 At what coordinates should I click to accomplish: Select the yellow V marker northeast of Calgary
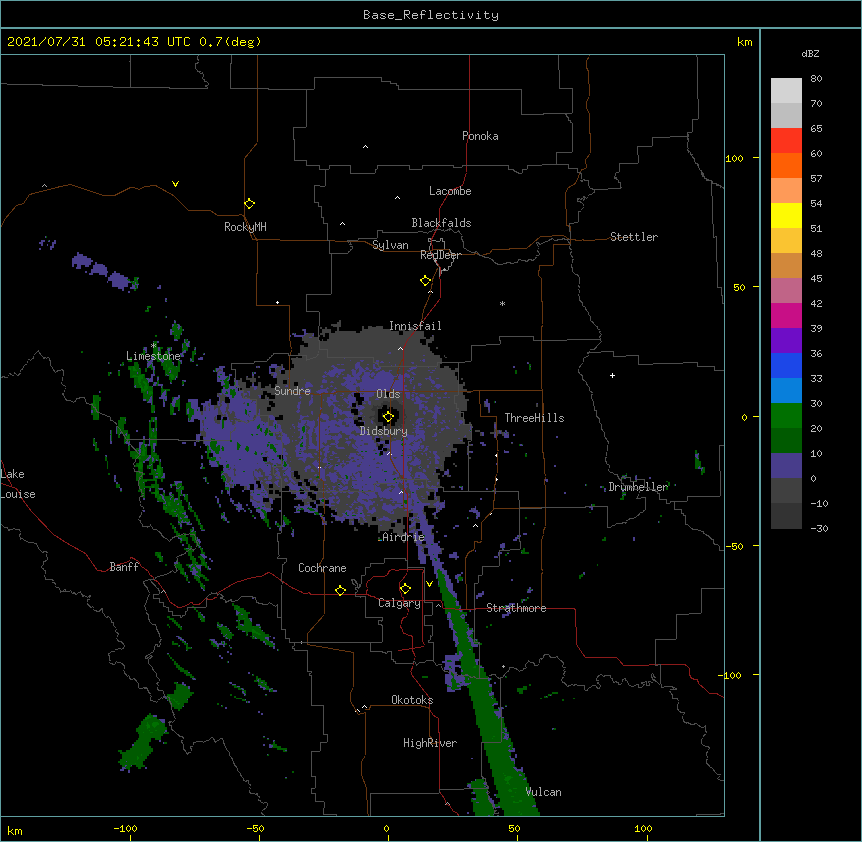coord(429,584)
